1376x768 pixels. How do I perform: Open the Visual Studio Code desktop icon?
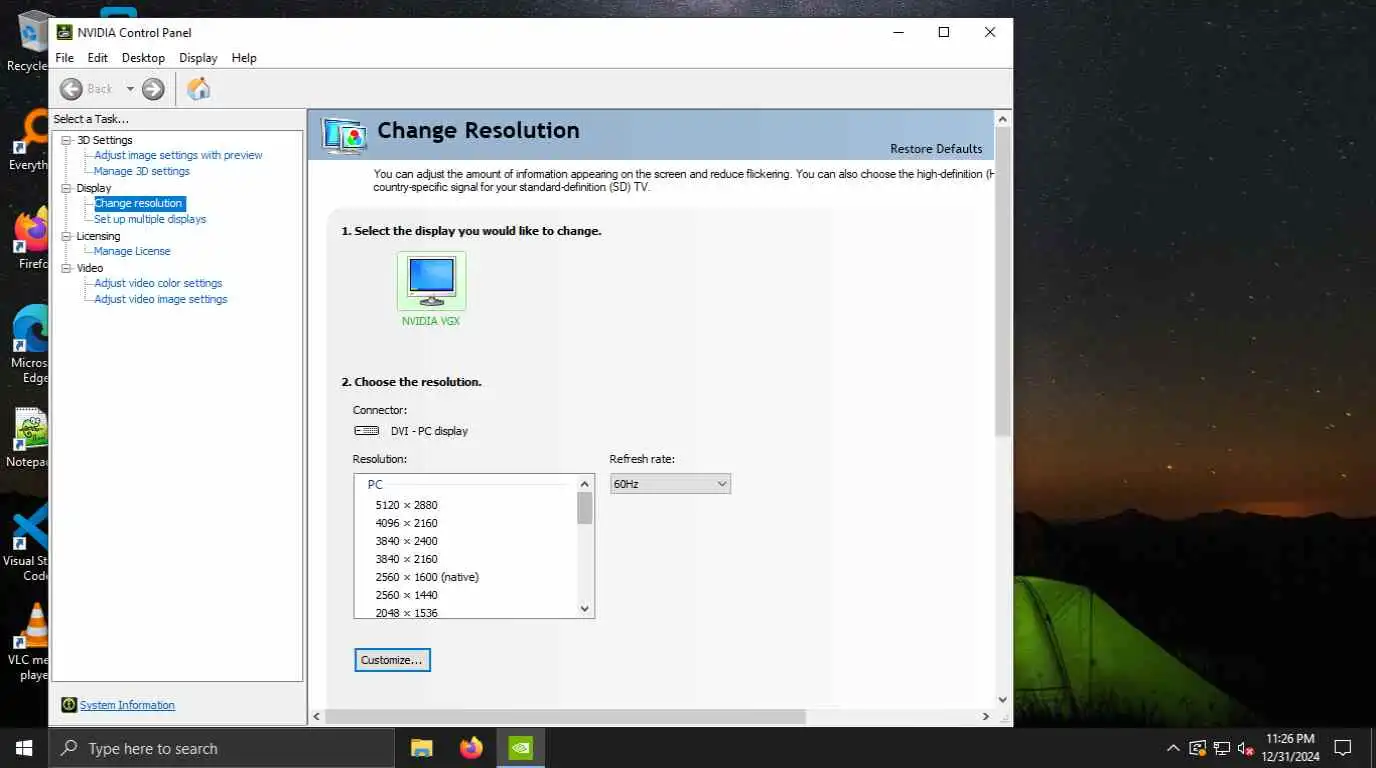click(28, 543)
